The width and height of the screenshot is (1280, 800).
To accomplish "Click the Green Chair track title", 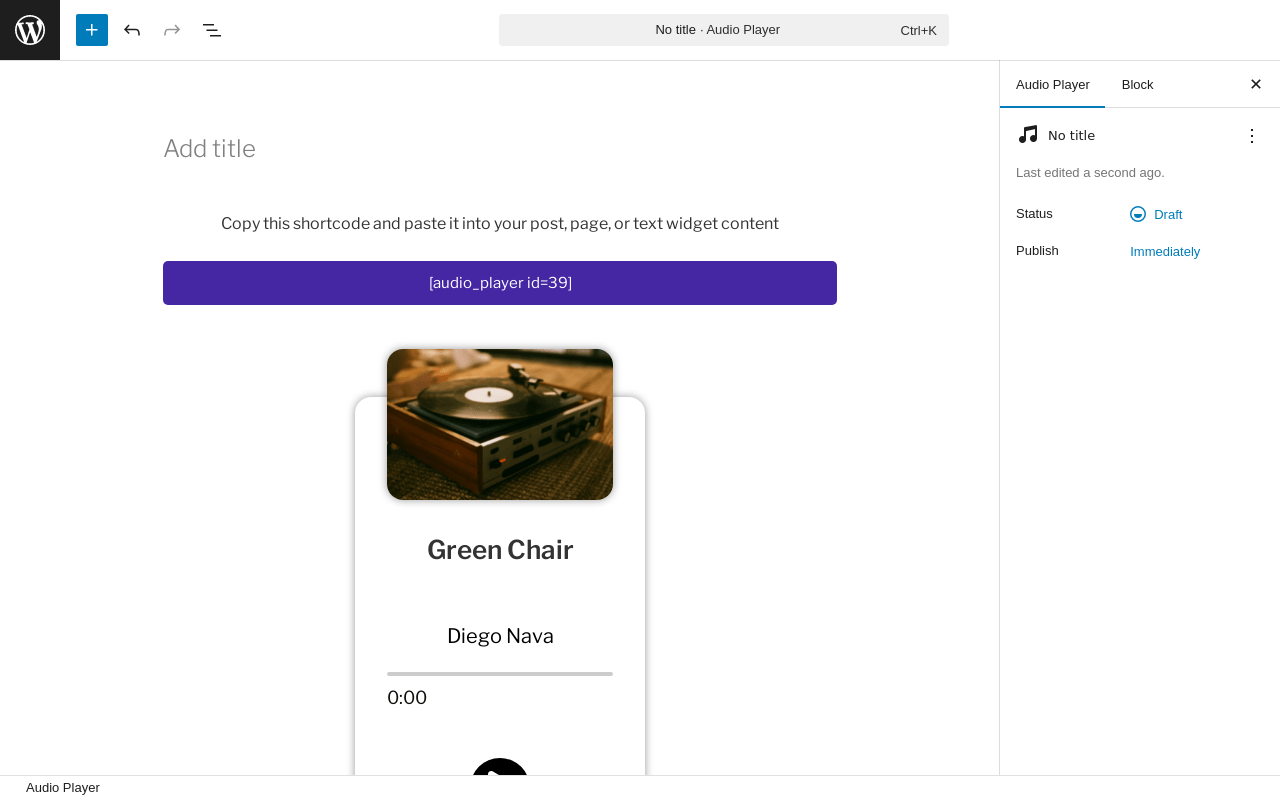I will [500, 550].
